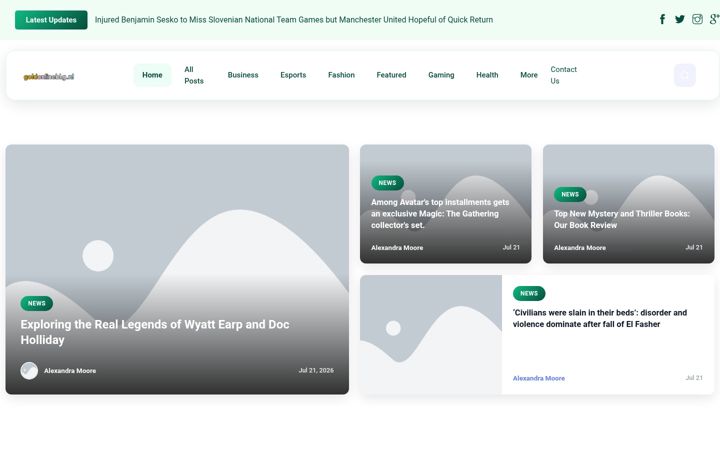
Task: Open the Twitter social icon
Action: pyautogui.click(x=680, y=19)
